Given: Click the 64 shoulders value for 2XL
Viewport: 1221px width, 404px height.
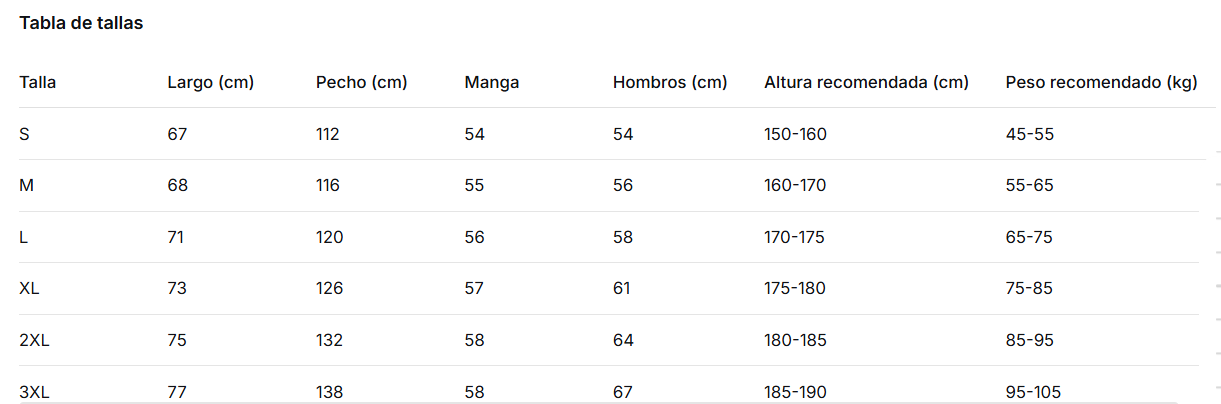Looking at the screenshot, I should 623,340.
